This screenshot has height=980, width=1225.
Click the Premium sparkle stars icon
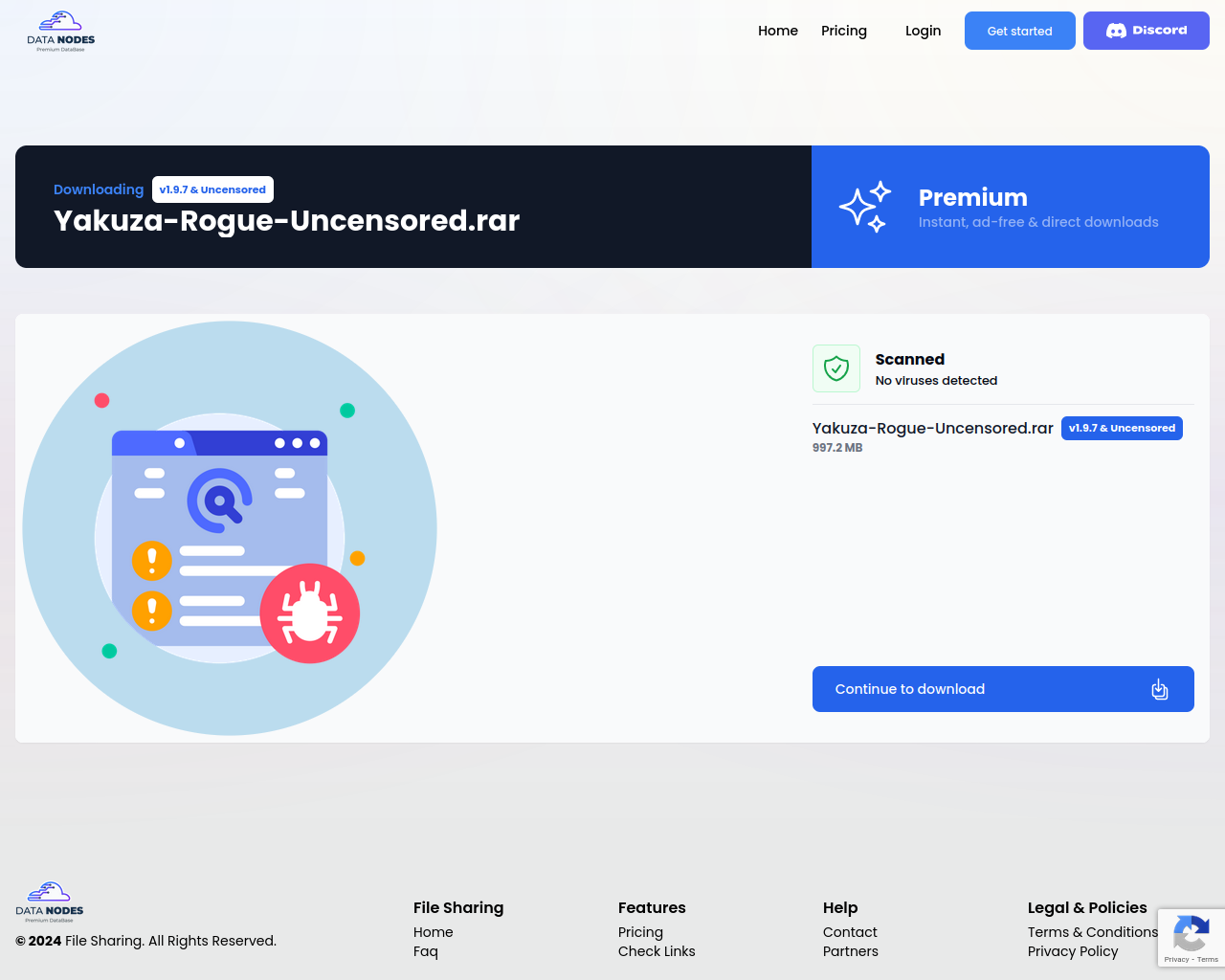865,207
